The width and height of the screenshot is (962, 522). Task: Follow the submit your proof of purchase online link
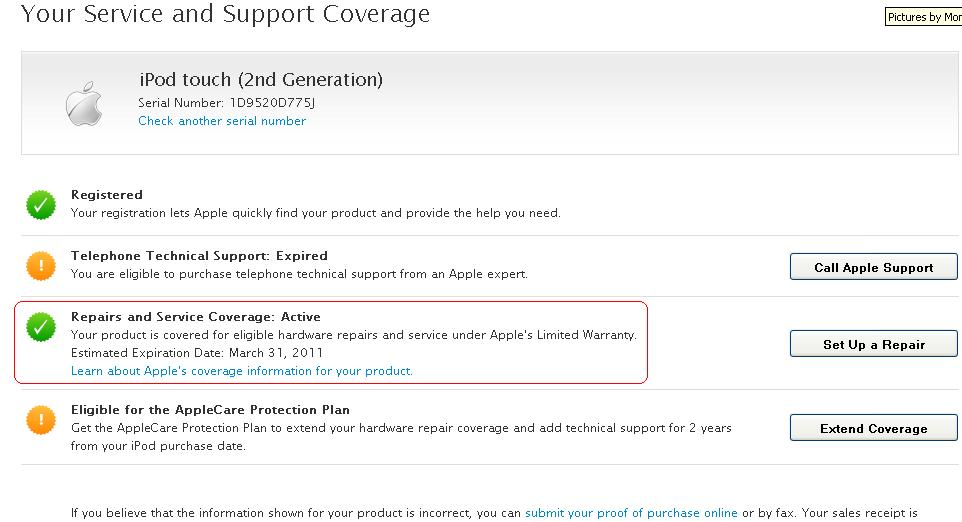[x=631, y=513]
